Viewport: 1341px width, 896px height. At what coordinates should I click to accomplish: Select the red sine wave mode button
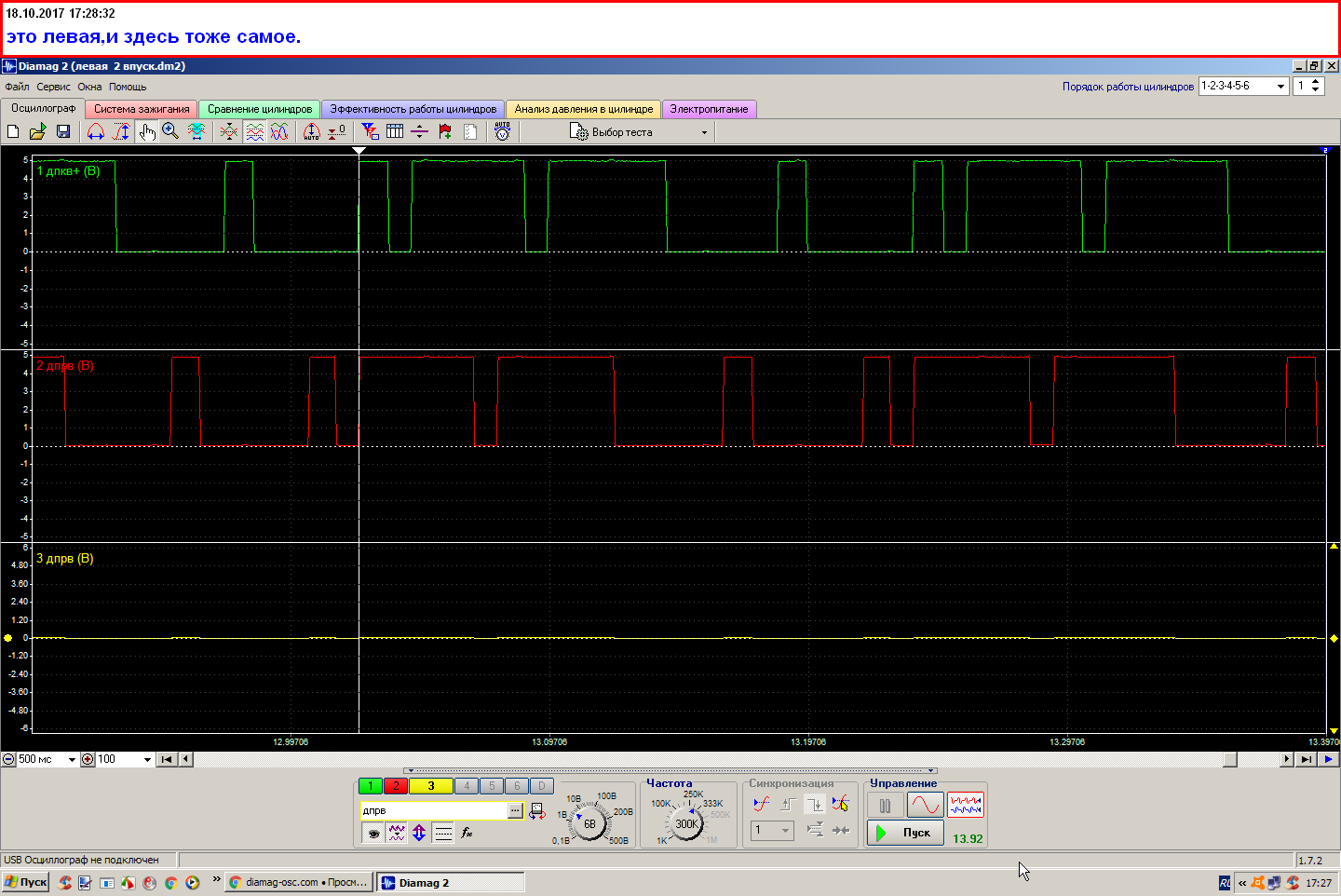926,805
